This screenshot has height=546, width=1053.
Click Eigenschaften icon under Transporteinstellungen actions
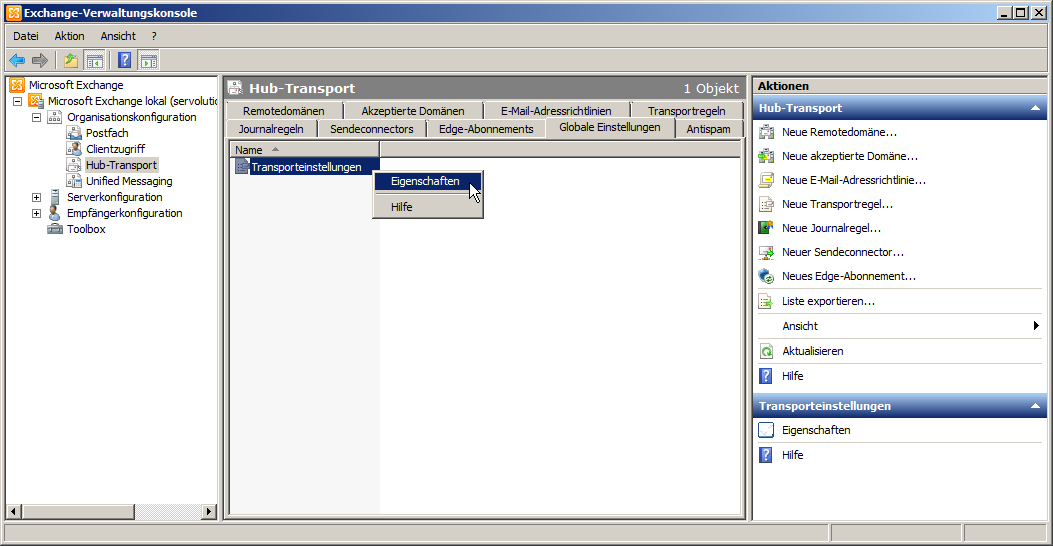coord(766,430)
